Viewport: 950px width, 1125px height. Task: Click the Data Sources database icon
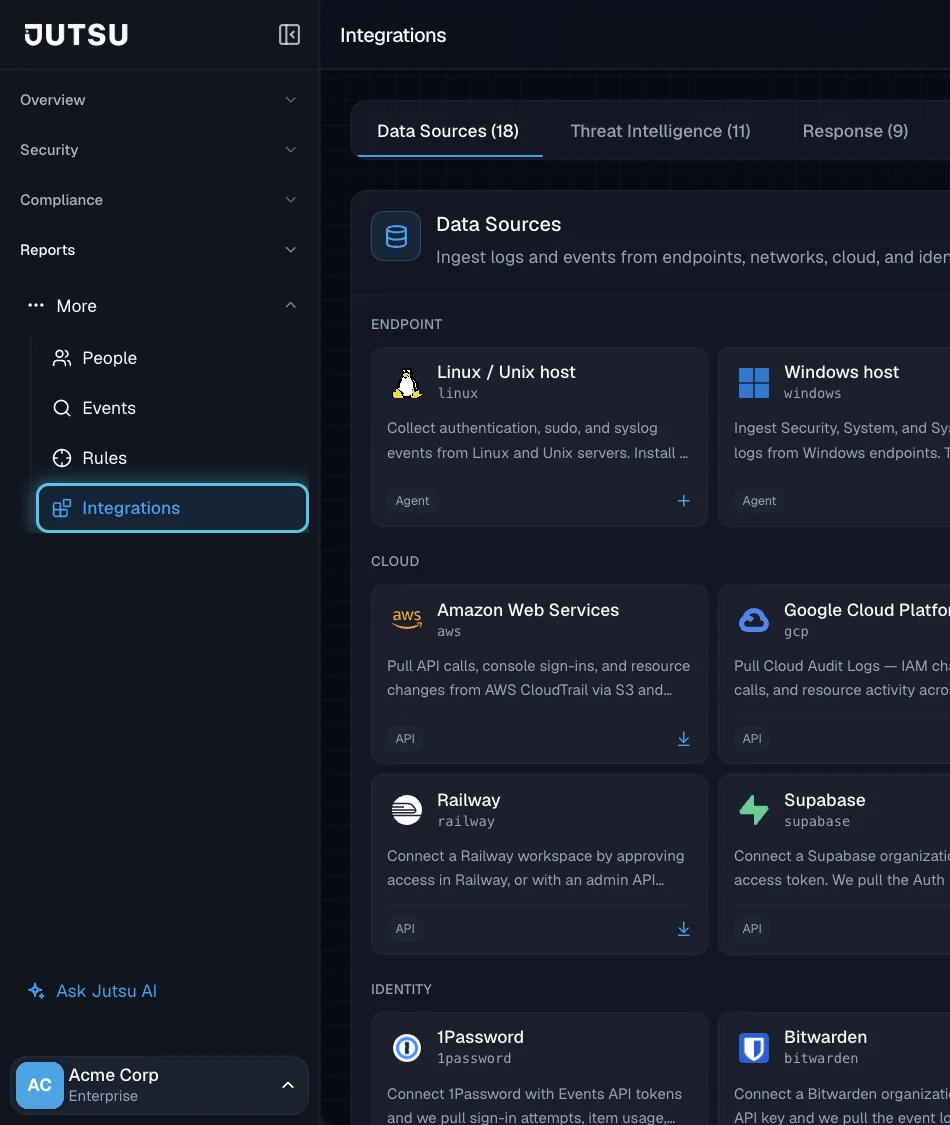point(396,236)
